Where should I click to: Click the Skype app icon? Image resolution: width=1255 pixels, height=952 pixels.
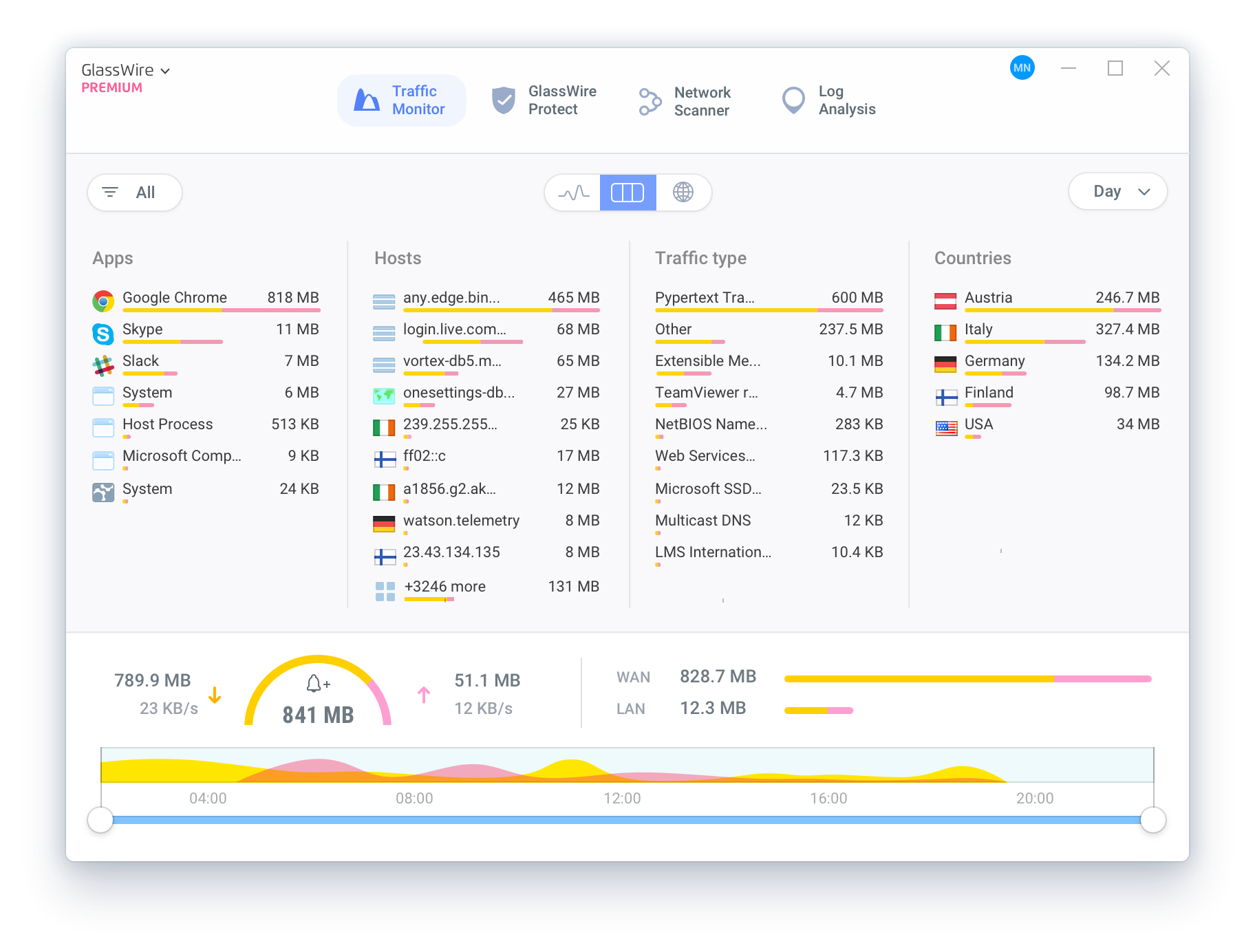click(103, 333)
